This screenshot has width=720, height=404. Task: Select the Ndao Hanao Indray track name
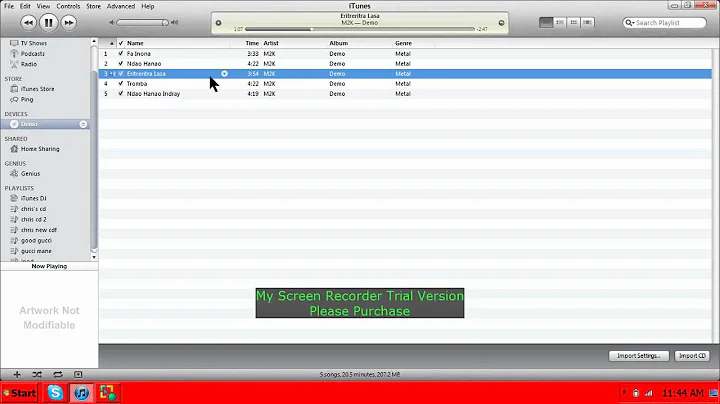pyautogui.click(x=153, y=94)
